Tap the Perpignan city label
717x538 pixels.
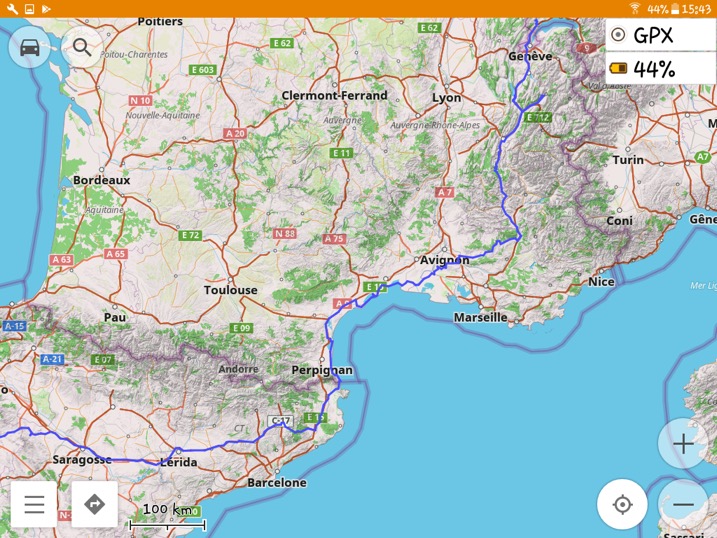[x=322, y=370]
